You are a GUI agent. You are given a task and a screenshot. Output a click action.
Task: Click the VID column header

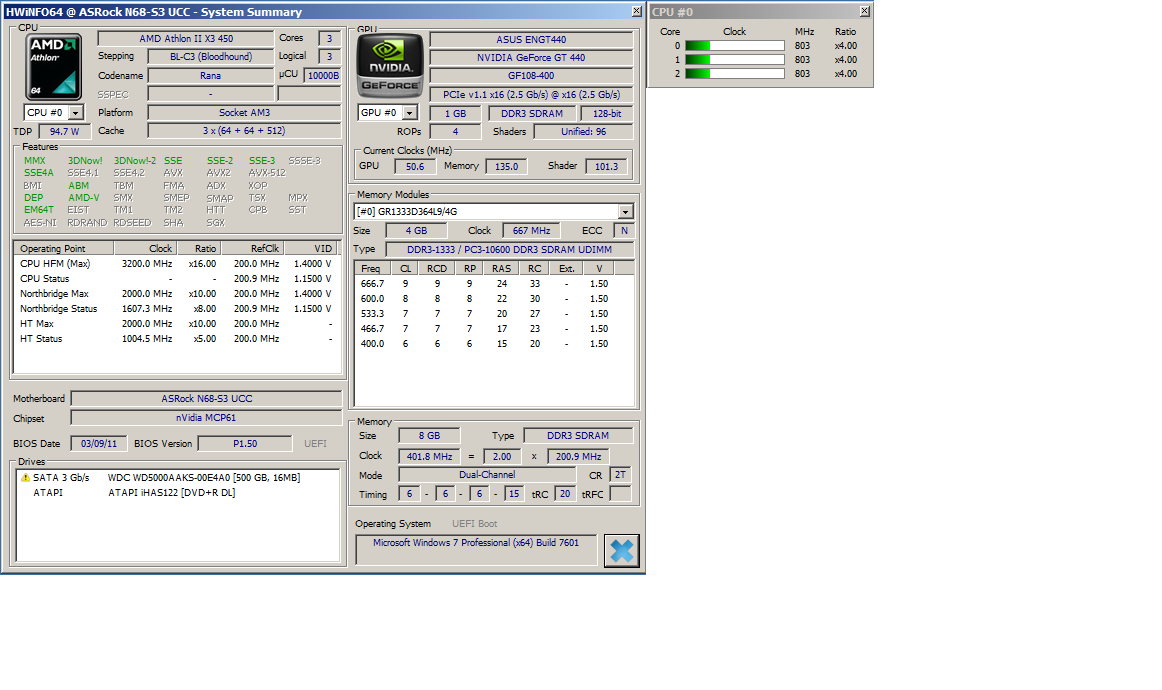tap(312, 248)
